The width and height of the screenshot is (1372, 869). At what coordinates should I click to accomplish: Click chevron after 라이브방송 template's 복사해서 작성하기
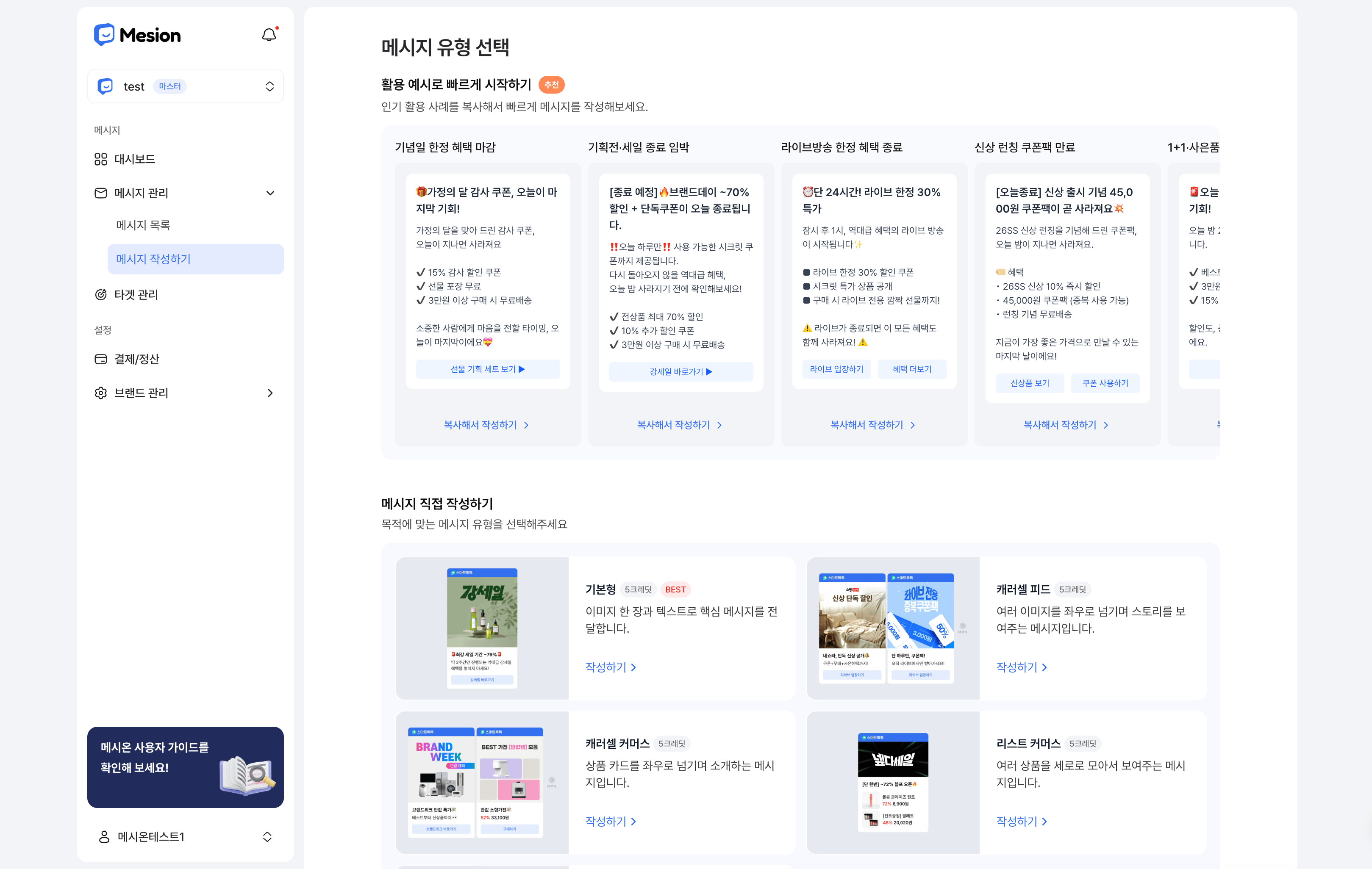click(913, 425)
